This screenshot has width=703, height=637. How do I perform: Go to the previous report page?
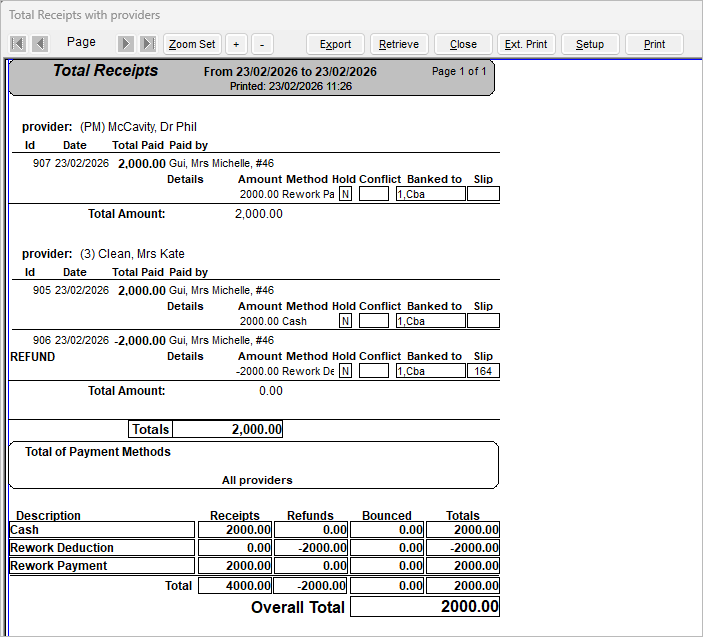[40, 44]
